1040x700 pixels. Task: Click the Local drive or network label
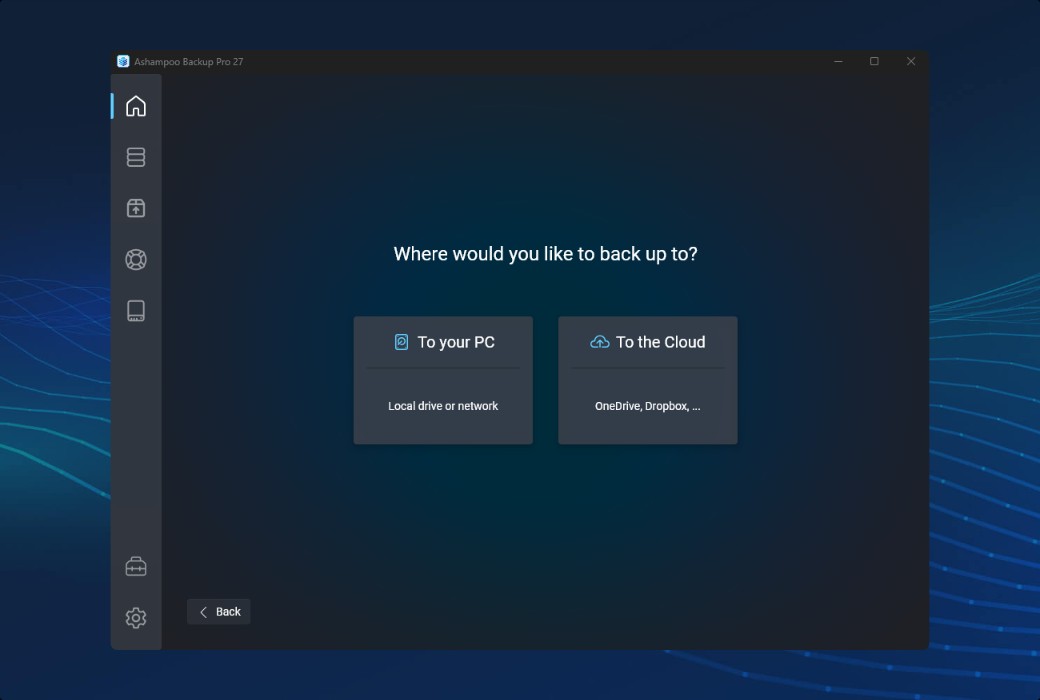point(442,405)
